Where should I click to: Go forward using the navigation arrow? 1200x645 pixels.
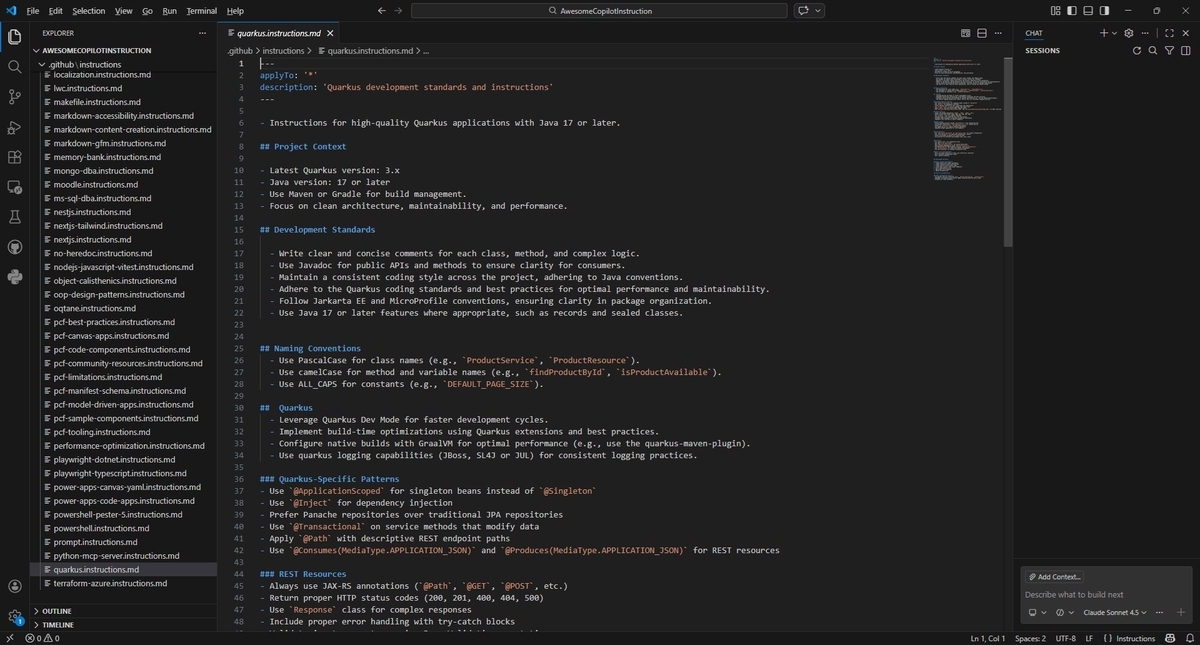pos(398,10)
